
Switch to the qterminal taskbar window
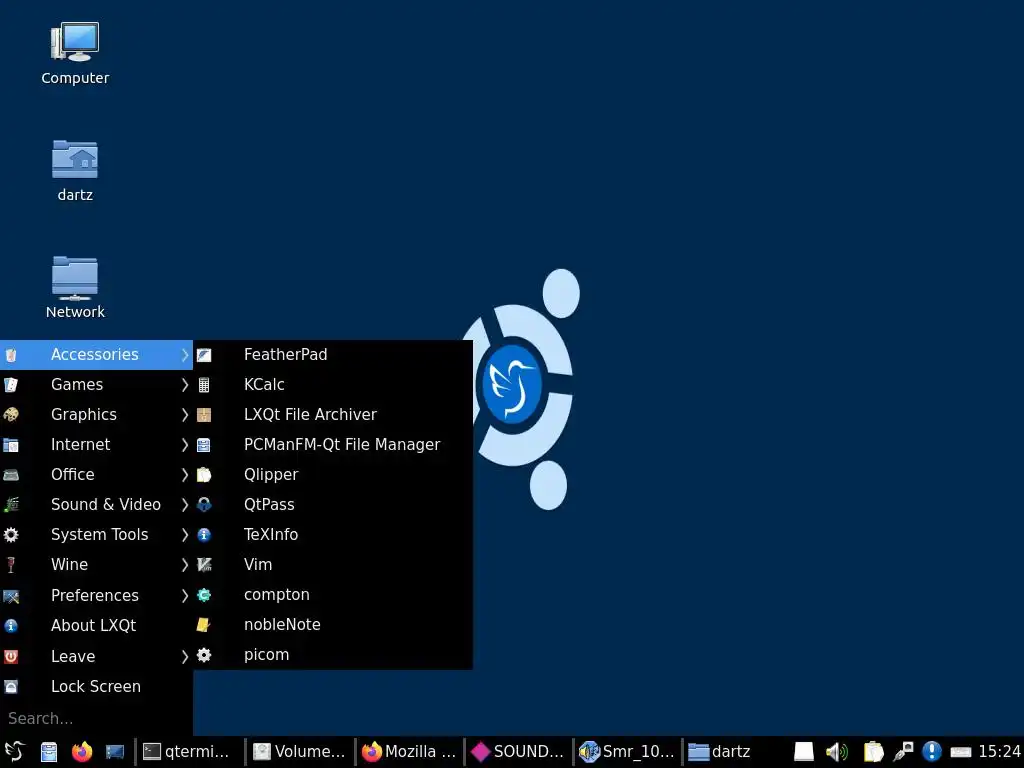pyautogui.click(x=189, y=752)
